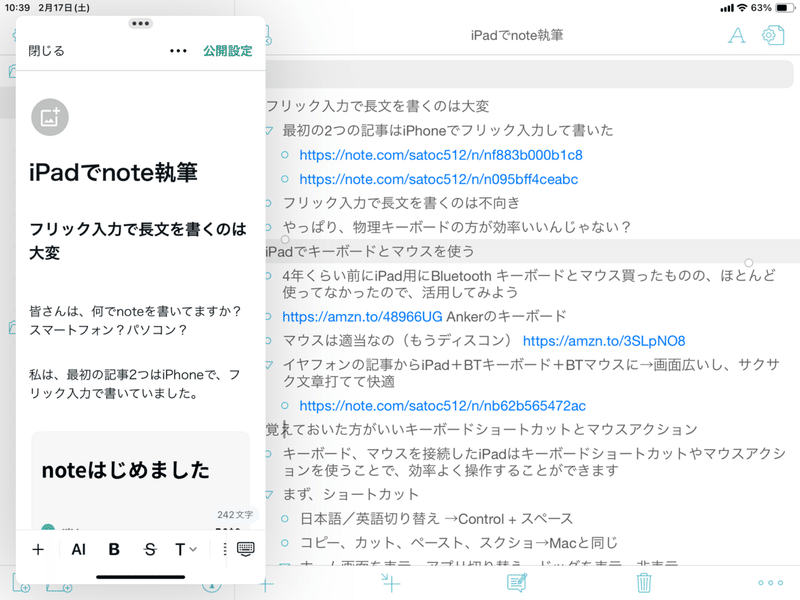Hide the keyboard with the keyboard icon

245,549
